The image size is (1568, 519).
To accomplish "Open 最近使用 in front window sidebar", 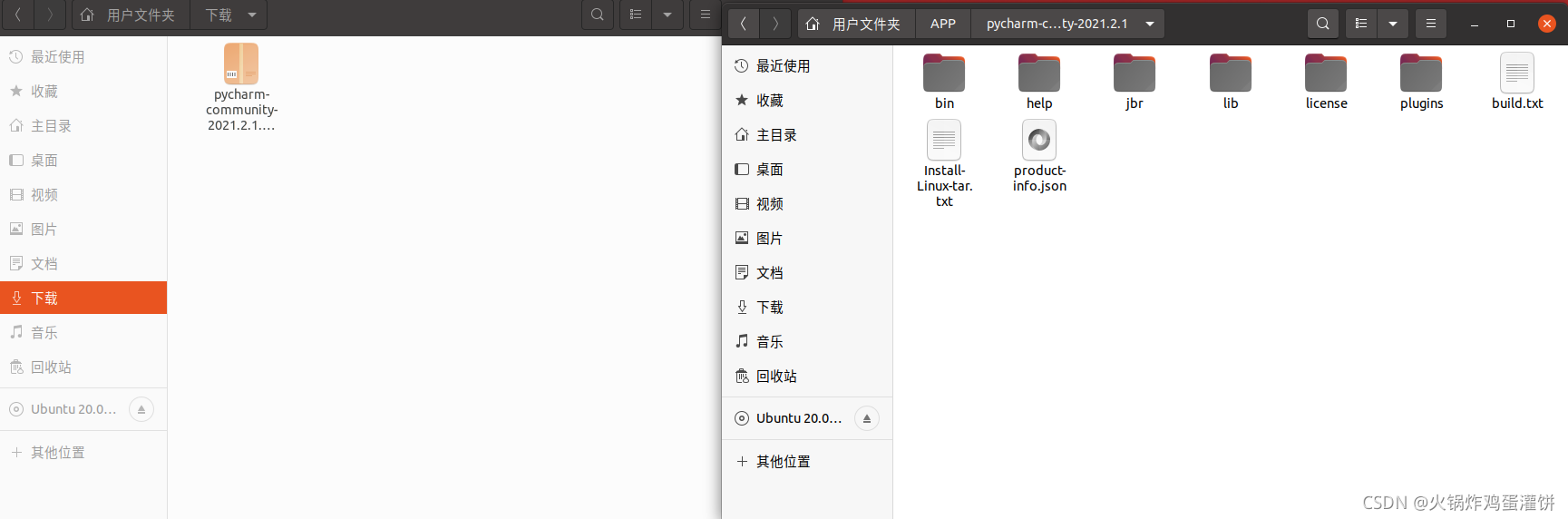I will click(x=807, y=65).
